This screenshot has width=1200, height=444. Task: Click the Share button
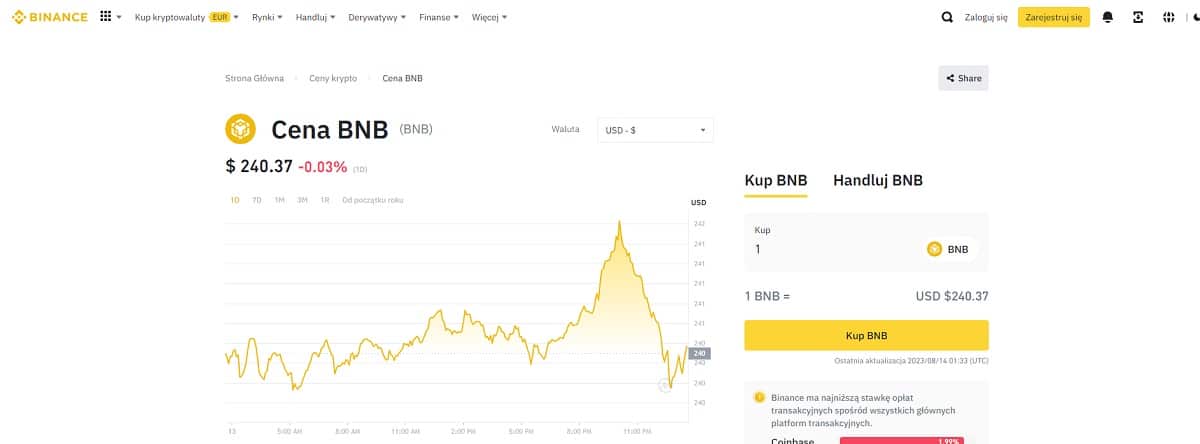tap(963, 78)
